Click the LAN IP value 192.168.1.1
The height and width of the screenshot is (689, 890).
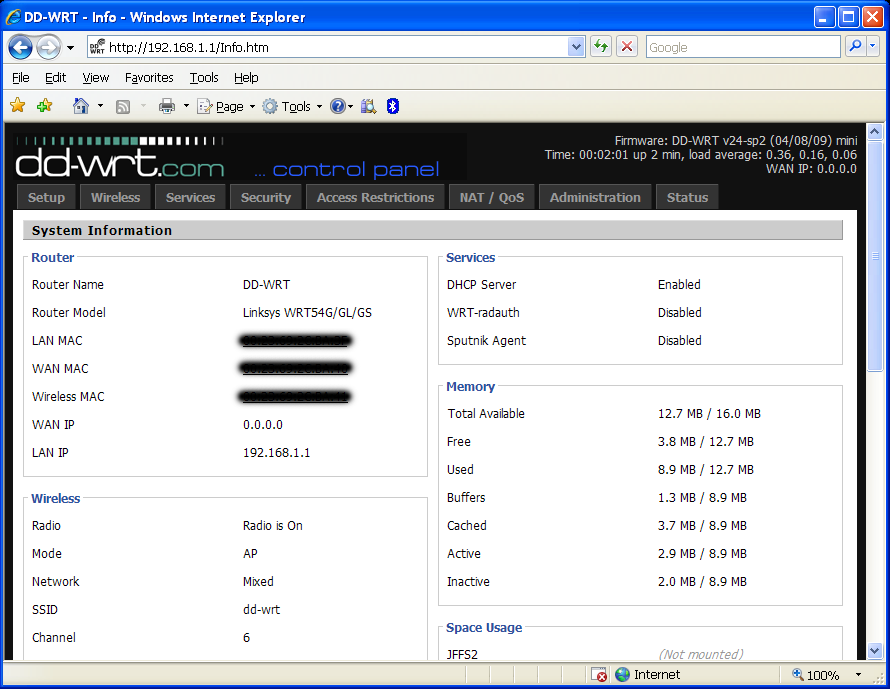click(276, 453)
